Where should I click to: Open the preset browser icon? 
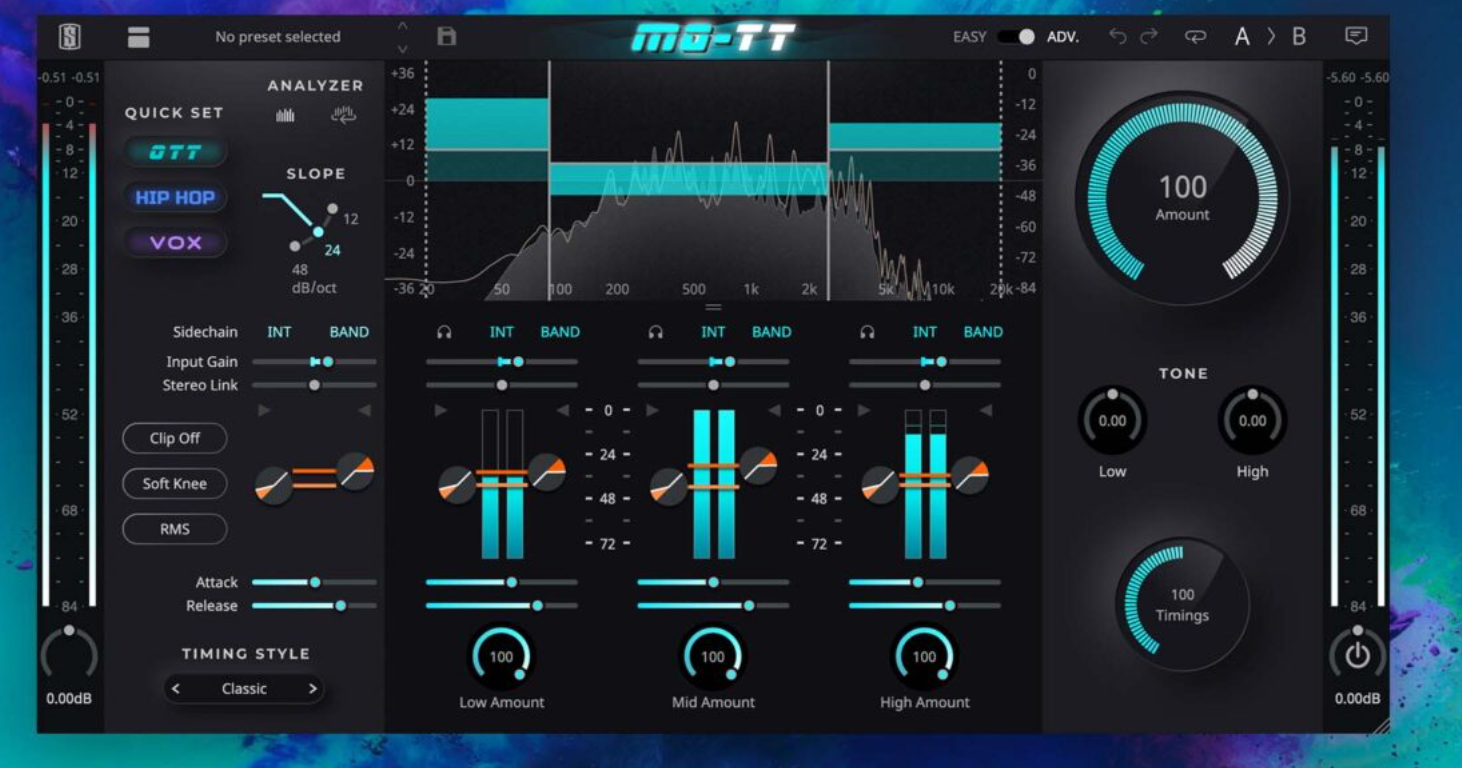[x=138, y=37]
